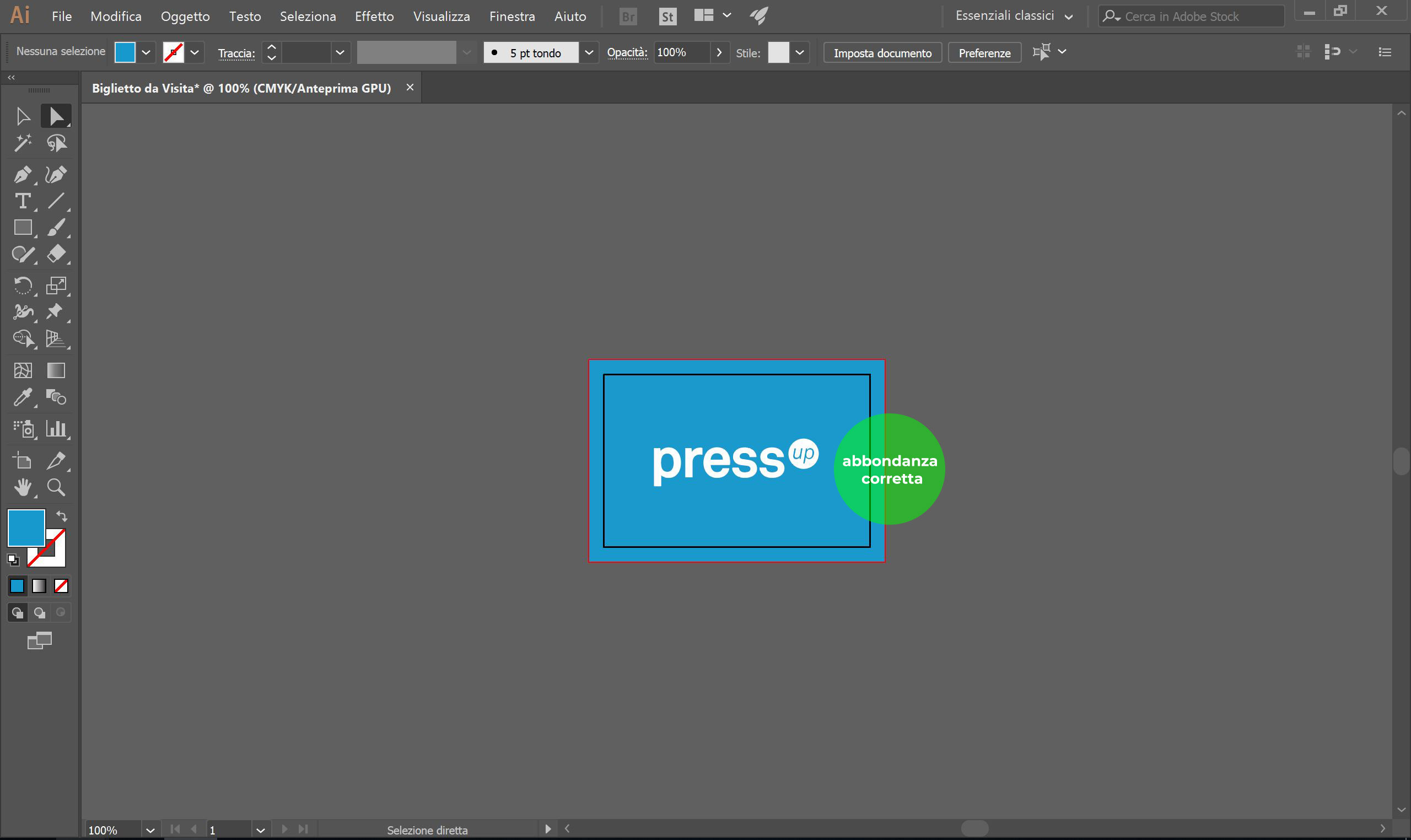Viewport: 1411px width, 840px height.
Task: Choose the Magic Wand tool
Action: (x=23, y=143)
